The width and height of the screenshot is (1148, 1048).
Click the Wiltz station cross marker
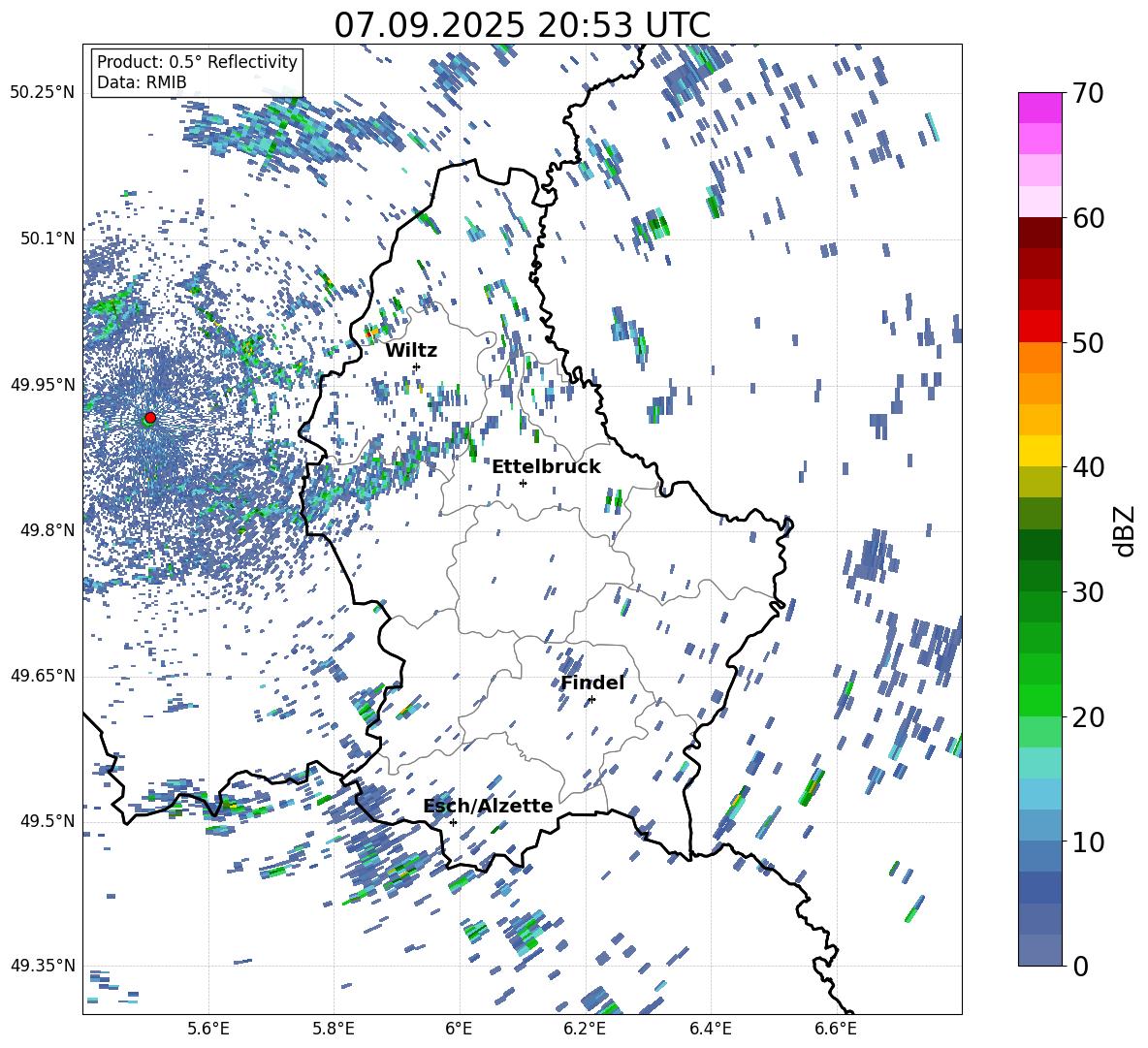pyautogui.click(x=416, y=366)
